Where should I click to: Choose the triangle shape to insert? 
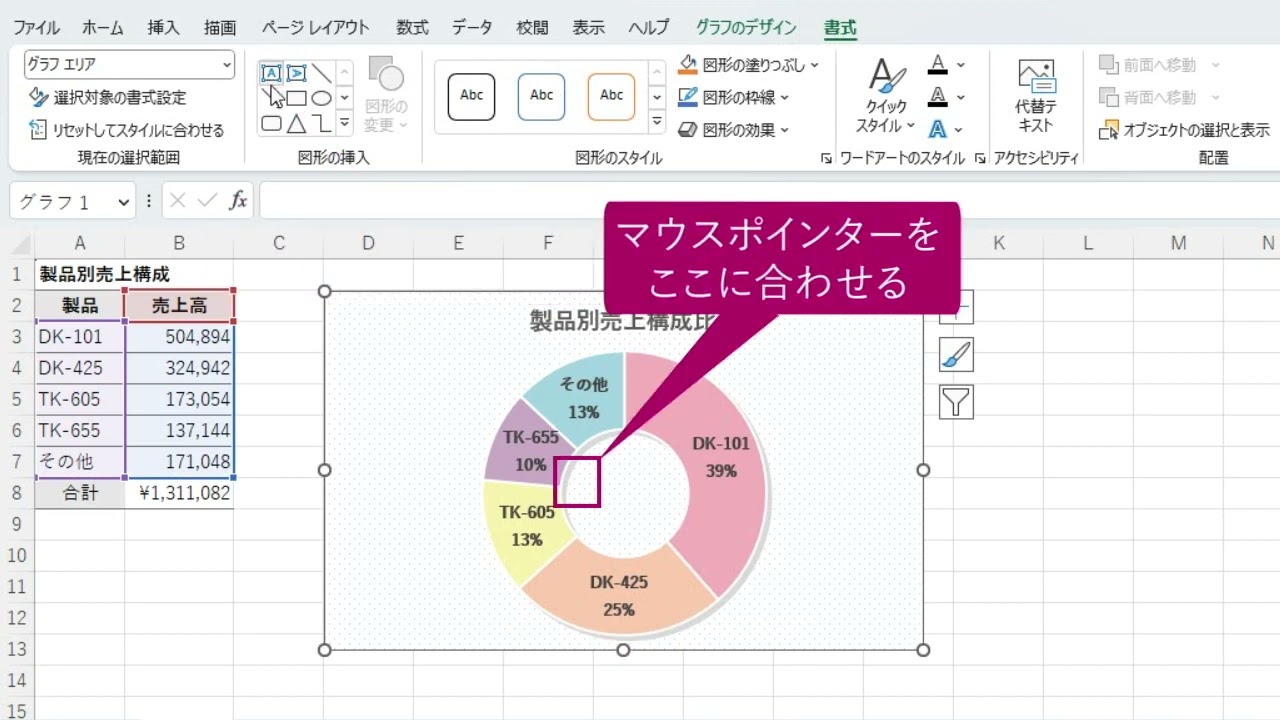pyautogui.click(x=296, y=124)
